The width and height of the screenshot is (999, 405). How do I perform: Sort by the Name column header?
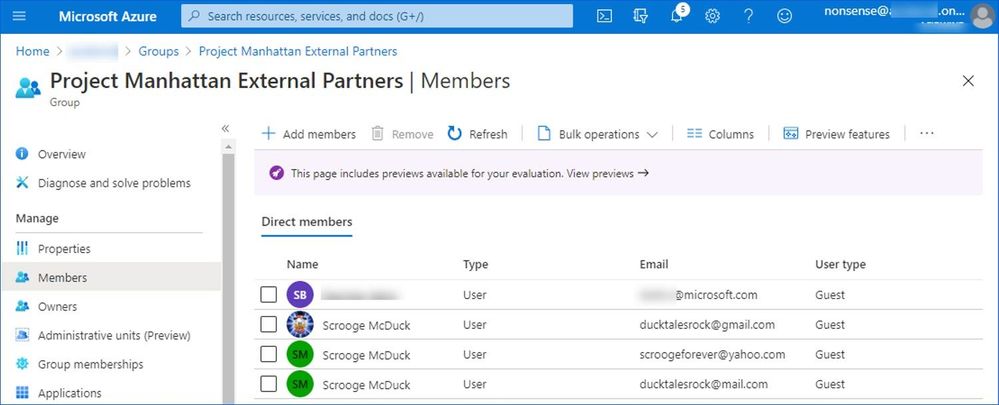pos(302,264)
